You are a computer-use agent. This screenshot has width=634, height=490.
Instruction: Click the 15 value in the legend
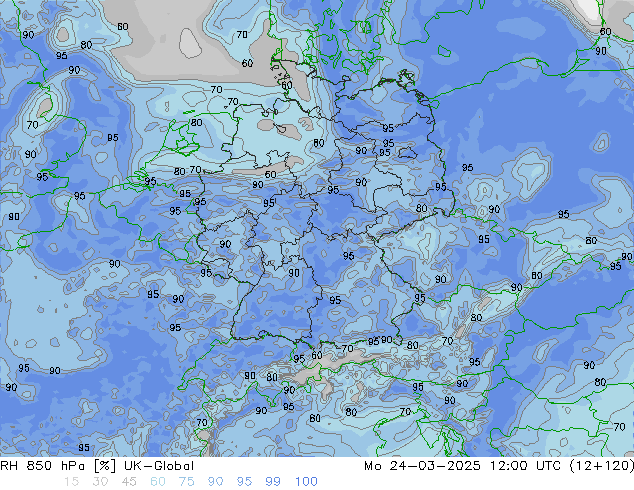[71, 482]
